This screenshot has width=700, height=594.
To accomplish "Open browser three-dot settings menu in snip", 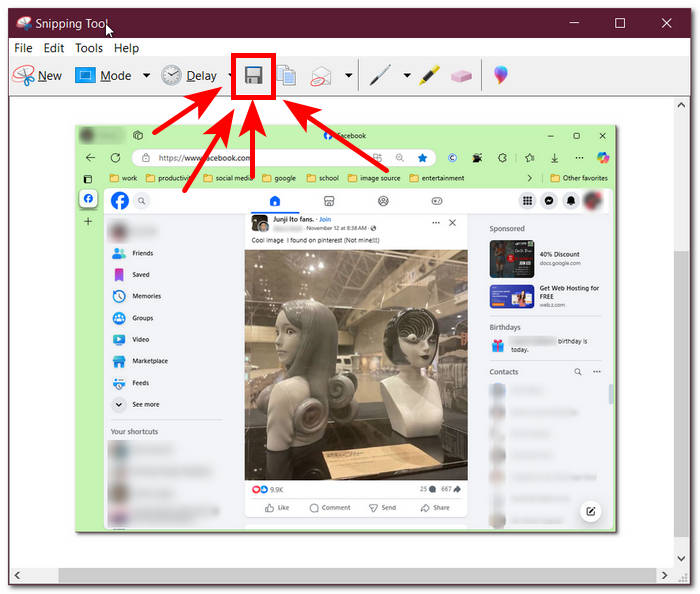I will 579,158.
